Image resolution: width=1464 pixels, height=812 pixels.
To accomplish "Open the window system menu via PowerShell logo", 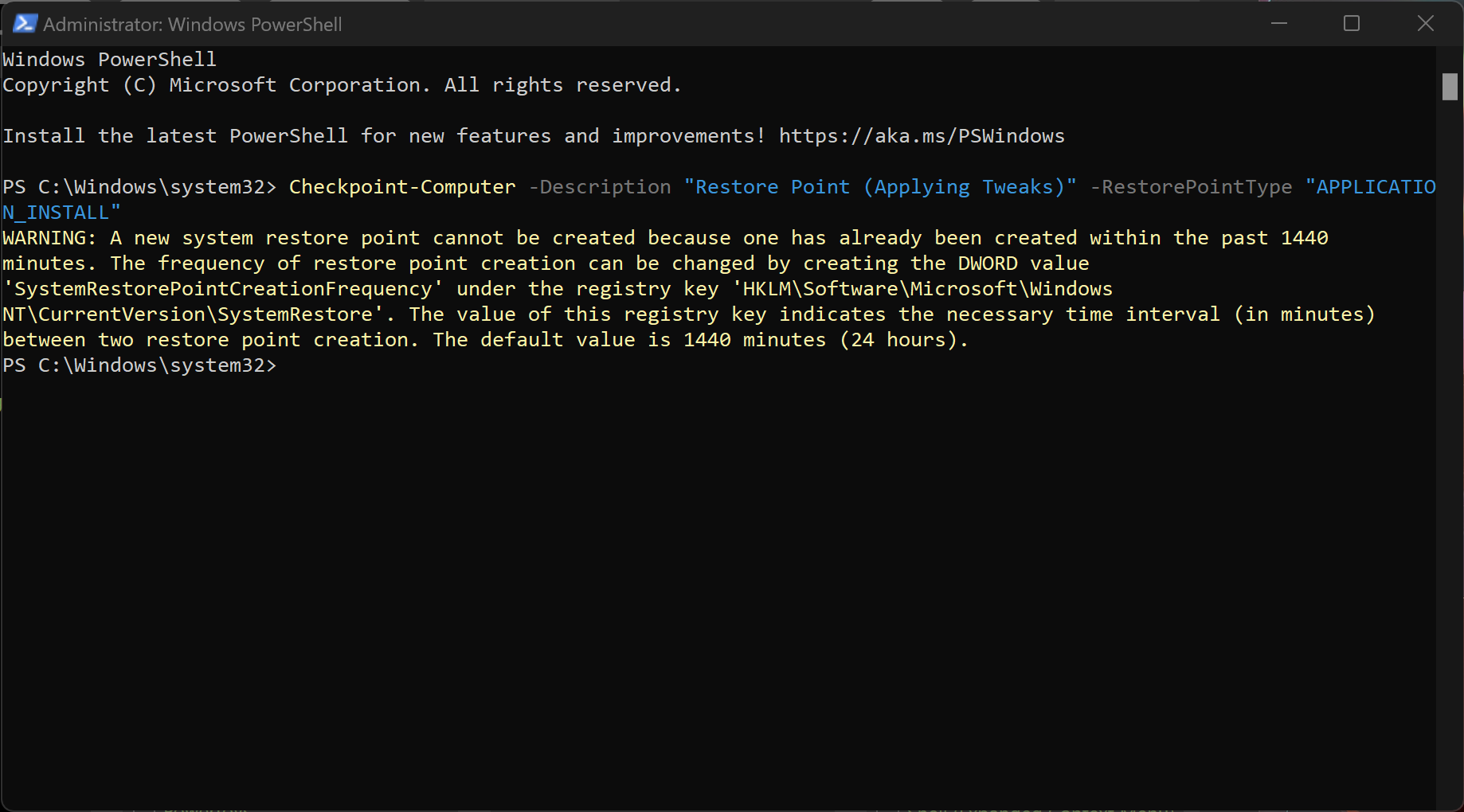I will point(25,23).
